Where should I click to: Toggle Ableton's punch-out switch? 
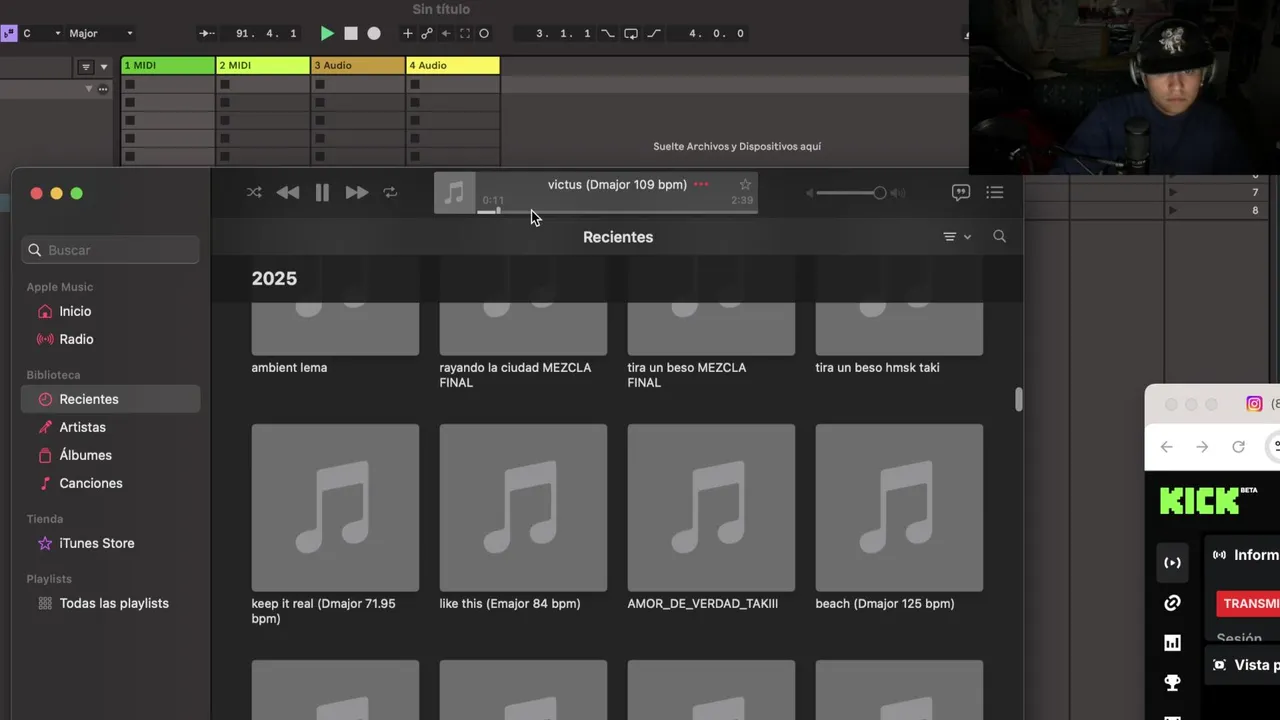(654, 33)
